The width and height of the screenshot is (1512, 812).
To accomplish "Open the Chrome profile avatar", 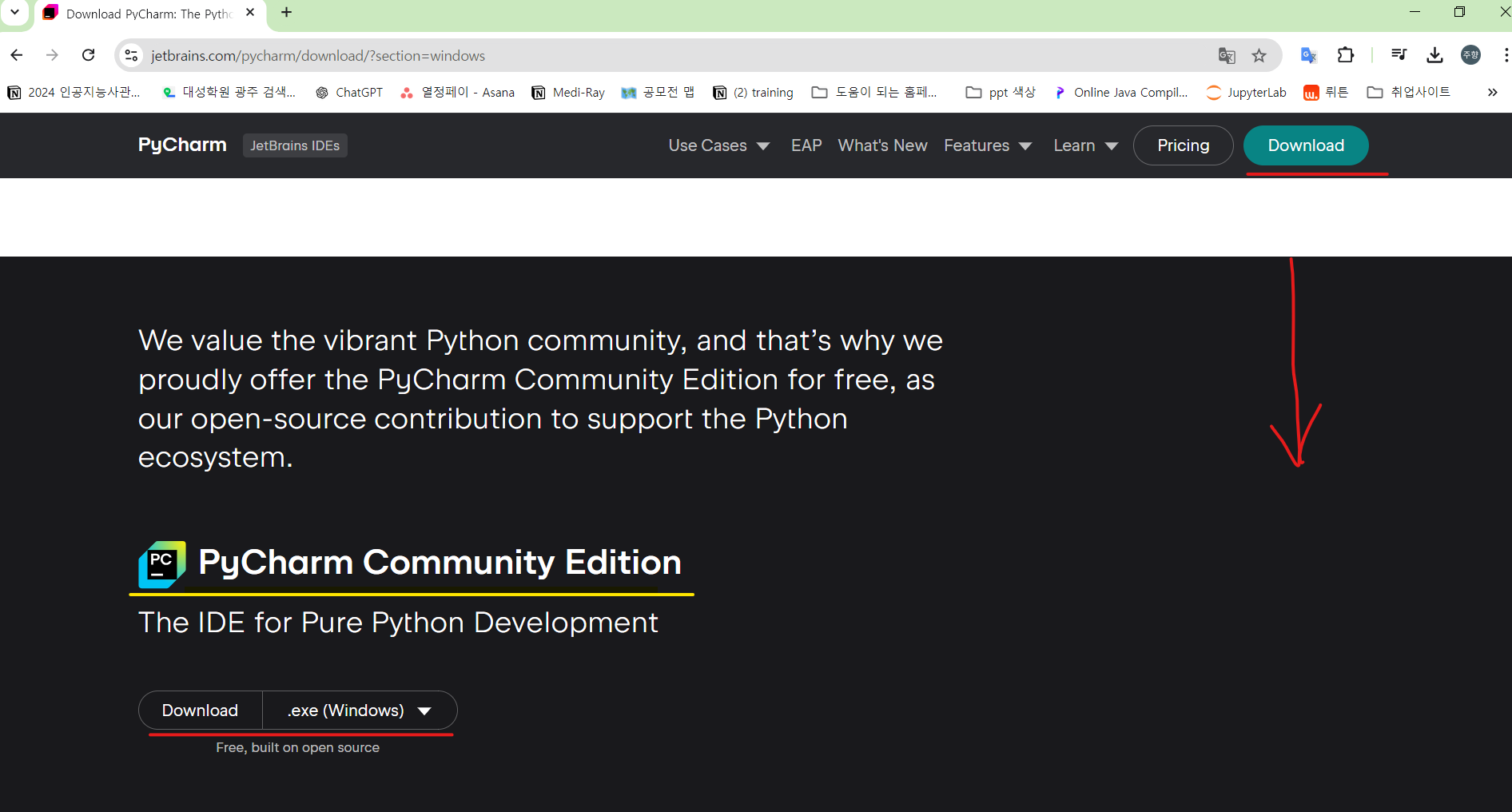I will point(1470,55).
